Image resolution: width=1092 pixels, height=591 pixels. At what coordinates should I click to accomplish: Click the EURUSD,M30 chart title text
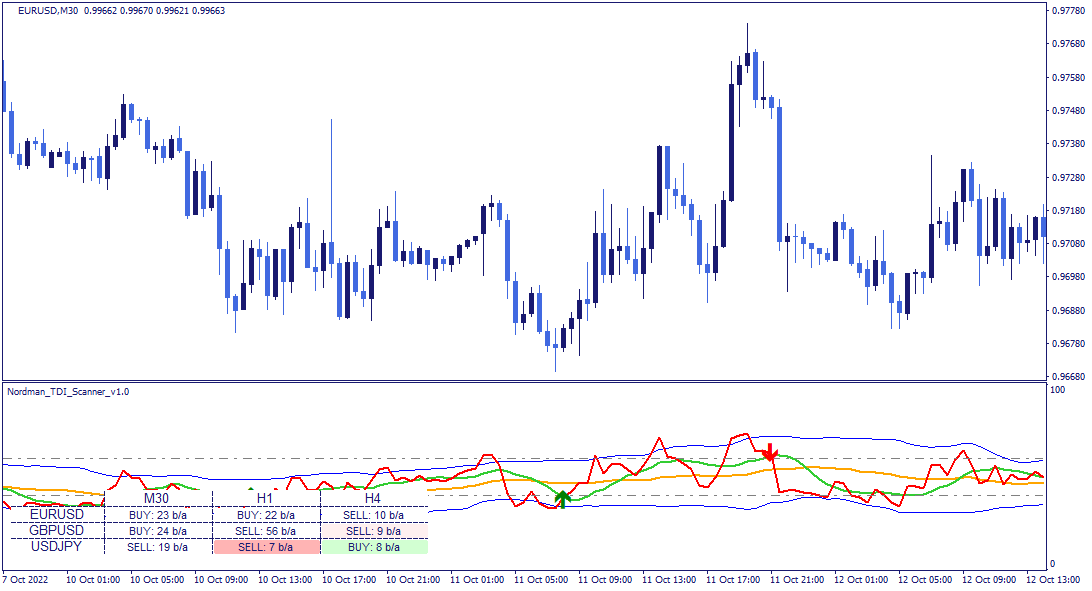47,10
